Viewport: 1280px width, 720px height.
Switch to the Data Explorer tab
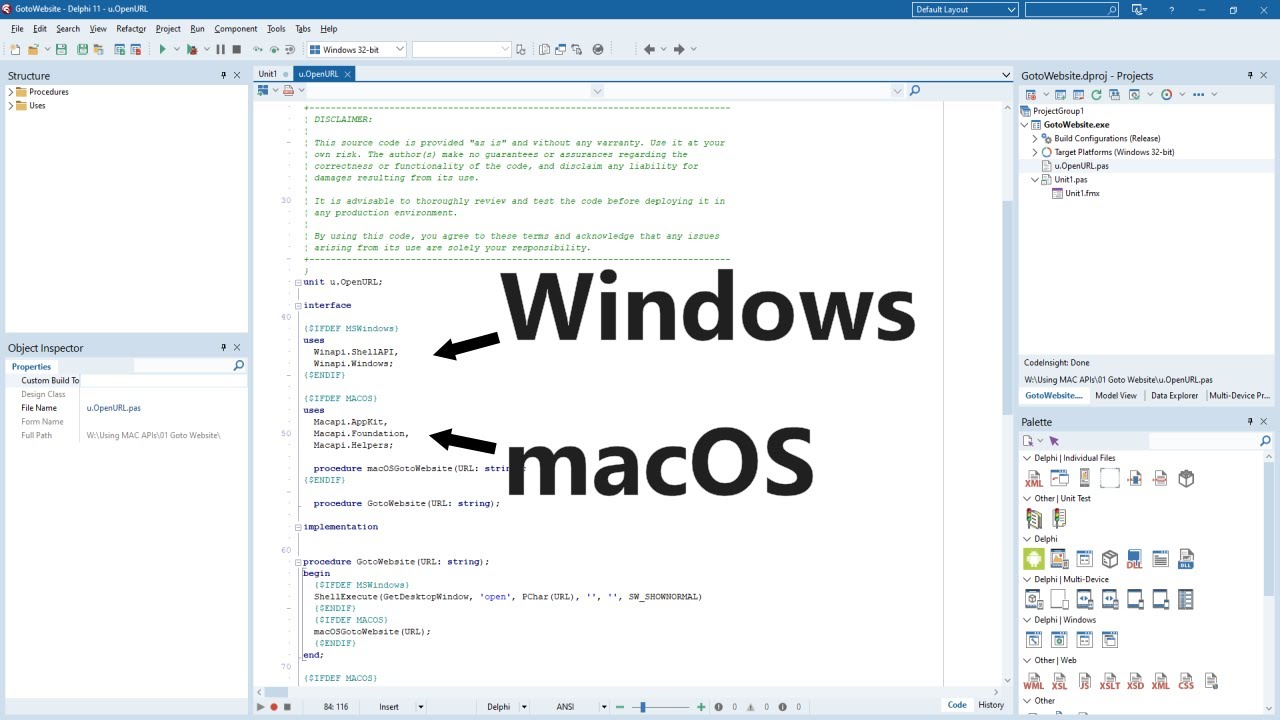click(x=1174, y=396)
